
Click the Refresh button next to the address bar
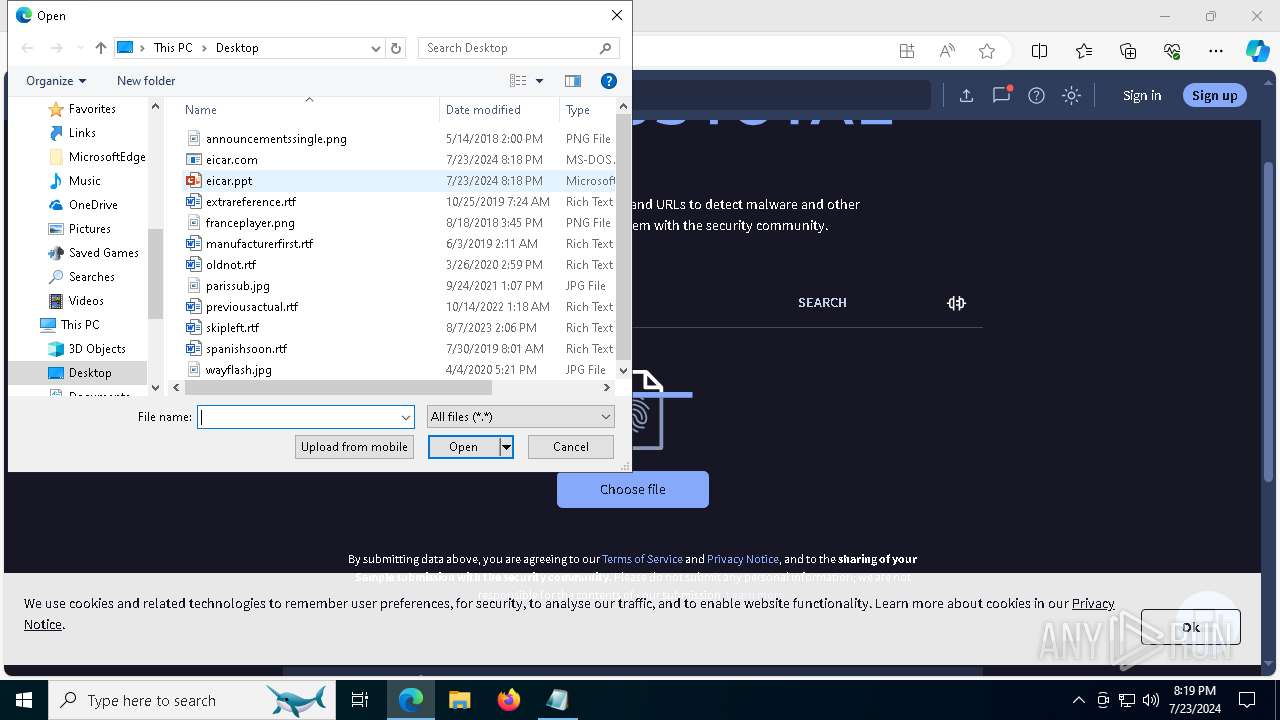pyautogui.click(x=396, y=48)
